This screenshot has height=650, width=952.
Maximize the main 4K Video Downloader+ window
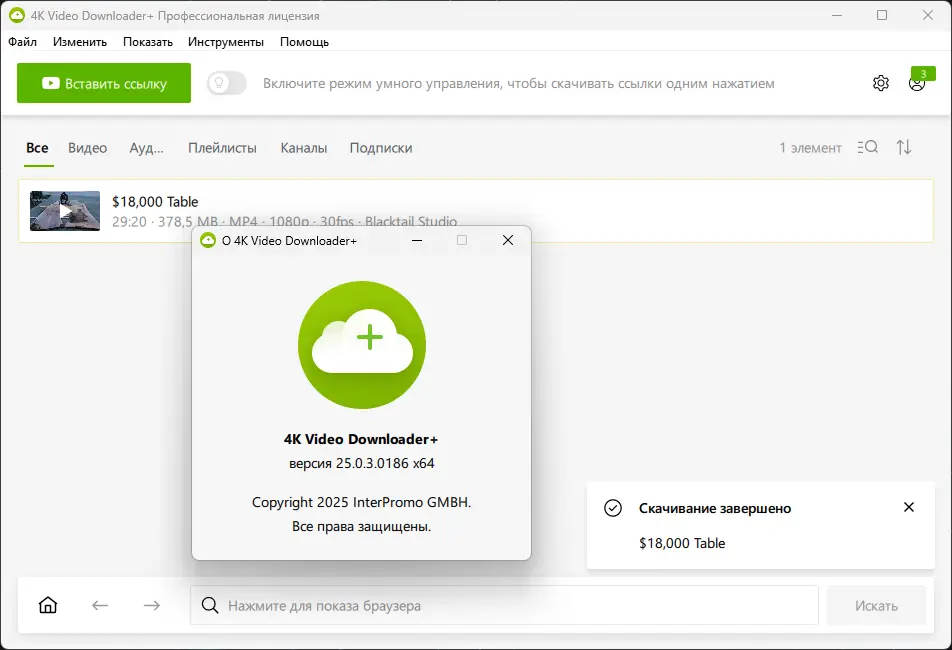coord(882,15)
